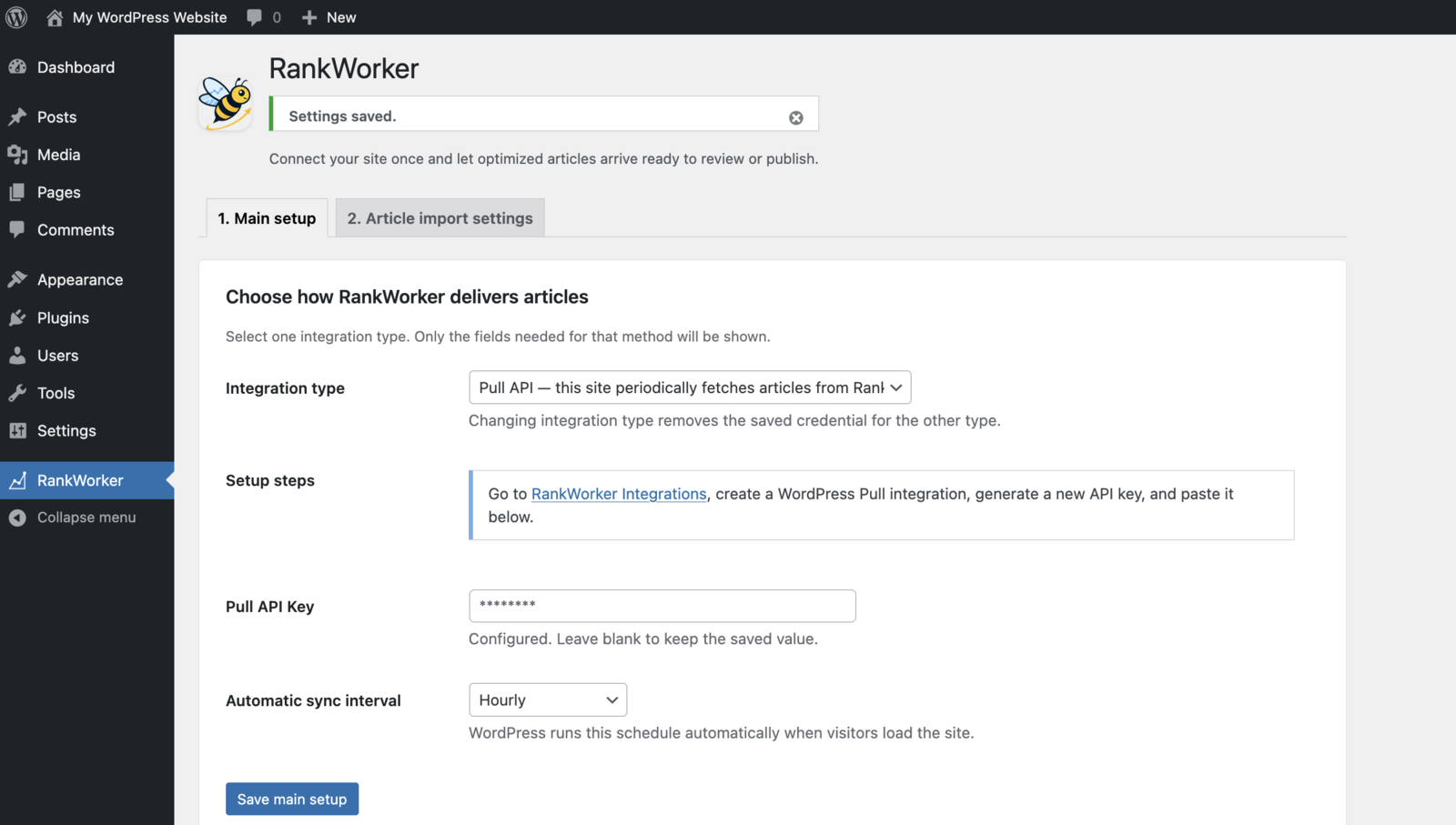Click the 'Select one integration type' help text

point(498,337)
